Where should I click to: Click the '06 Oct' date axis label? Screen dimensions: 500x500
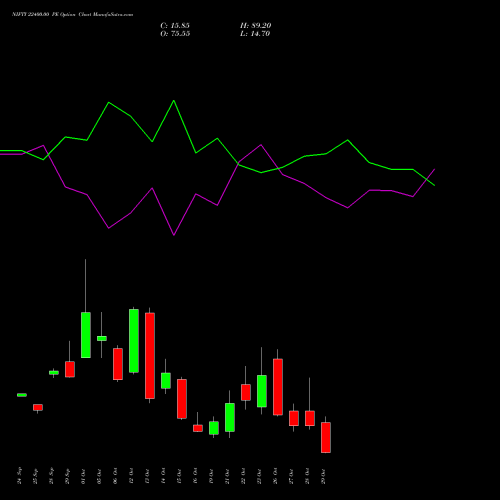pyautogui.click(x=115, y=476)
